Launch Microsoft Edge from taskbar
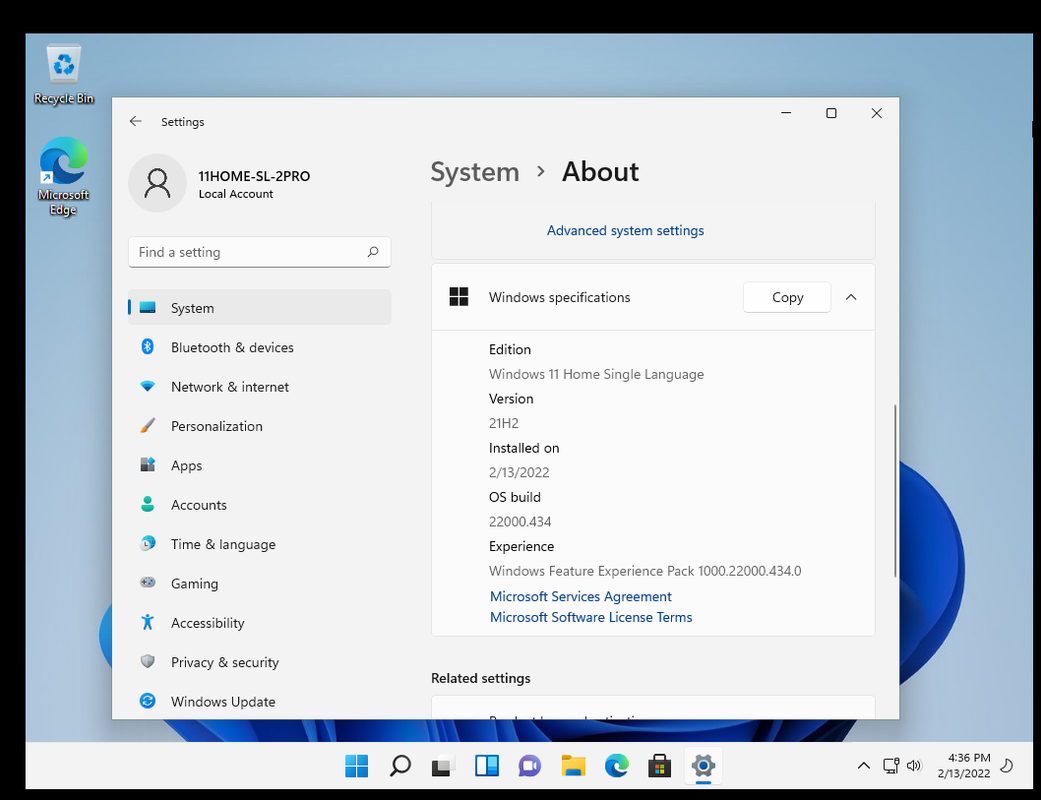This screenshot has height=800, width=1041. click(616, 765)
